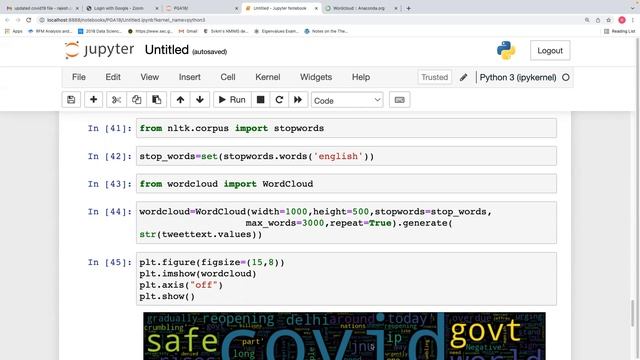This screenshot has width=640, height=360.
Task: Click the Trusted notebook button
Action: [435, 77]
